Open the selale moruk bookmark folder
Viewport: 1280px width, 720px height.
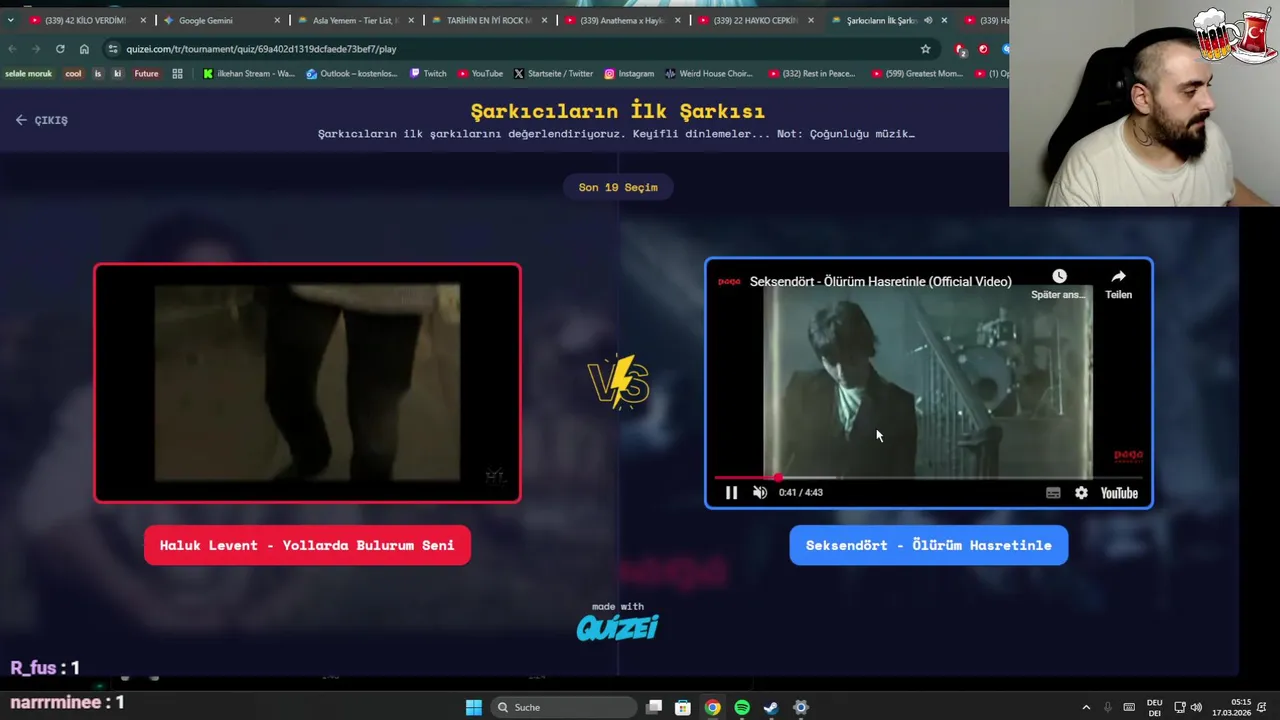click(x=28, y=73)
